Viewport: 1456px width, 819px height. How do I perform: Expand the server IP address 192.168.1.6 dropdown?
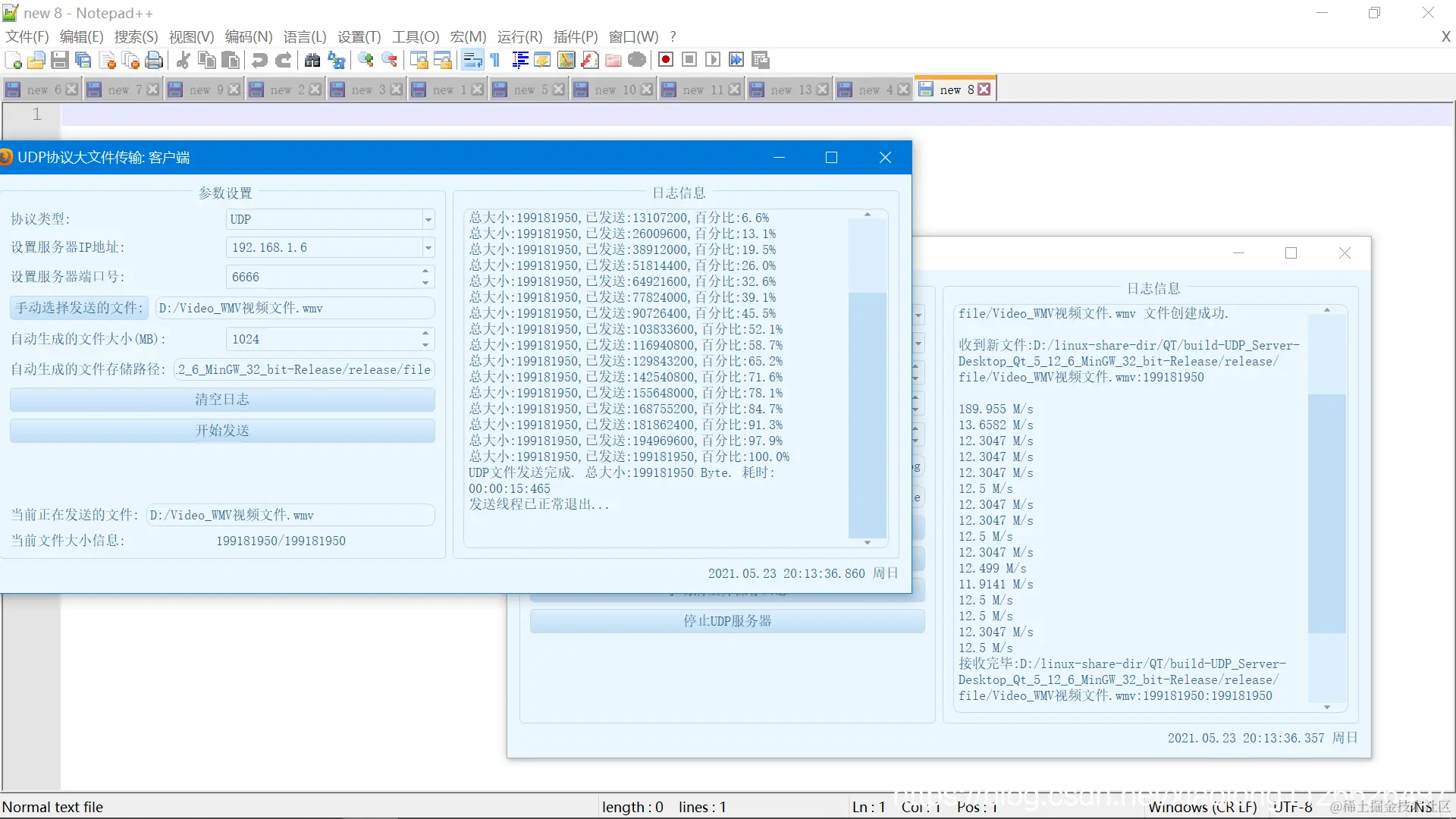(x=428, y=248)
